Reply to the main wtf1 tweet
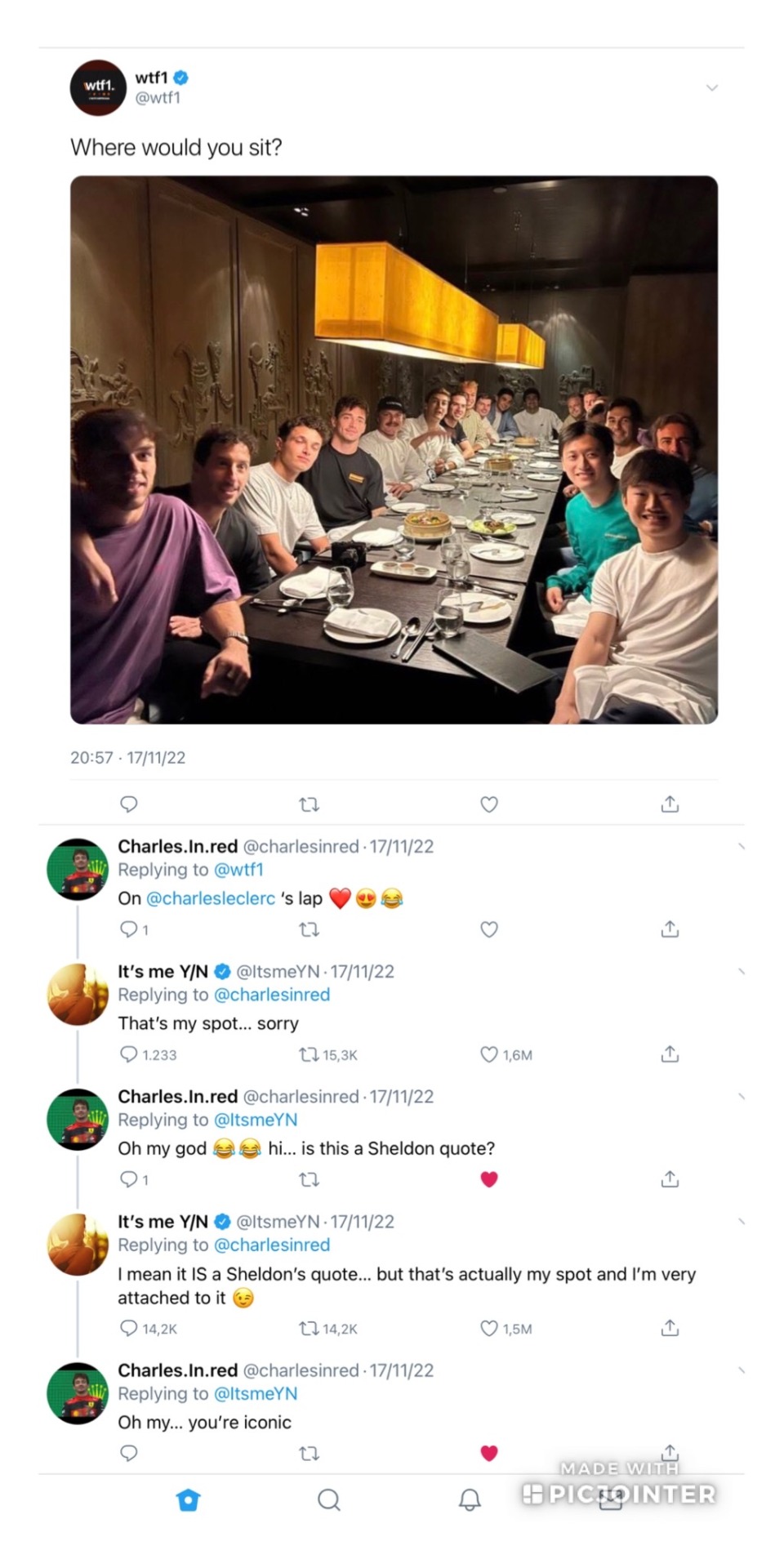Image resolution: width=784 pixels, height=1568 pixels. click(129, 804)
